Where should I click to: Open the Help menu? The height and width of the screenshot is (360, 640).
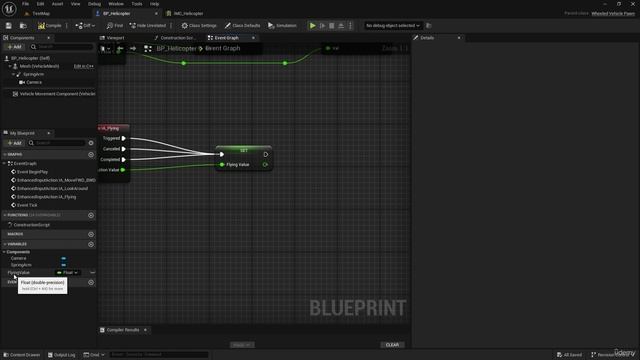tap(154, 4)
